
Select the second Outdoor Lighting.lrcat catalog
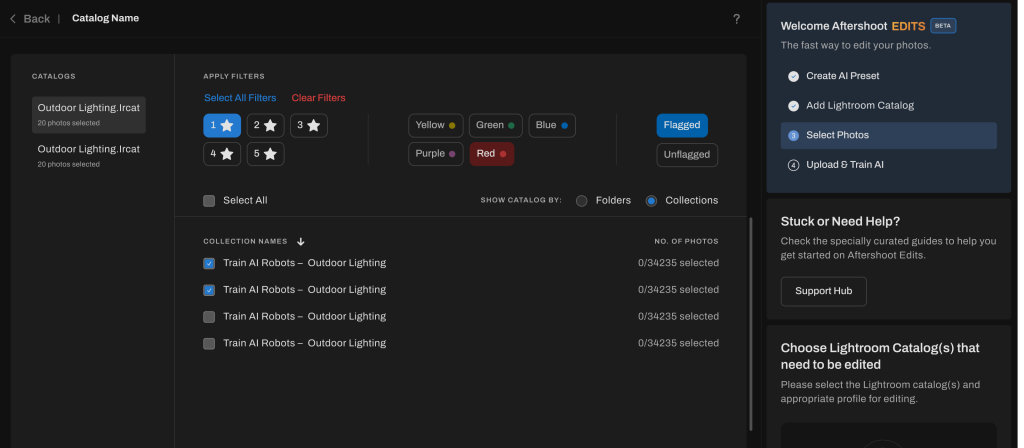(89, 155)
